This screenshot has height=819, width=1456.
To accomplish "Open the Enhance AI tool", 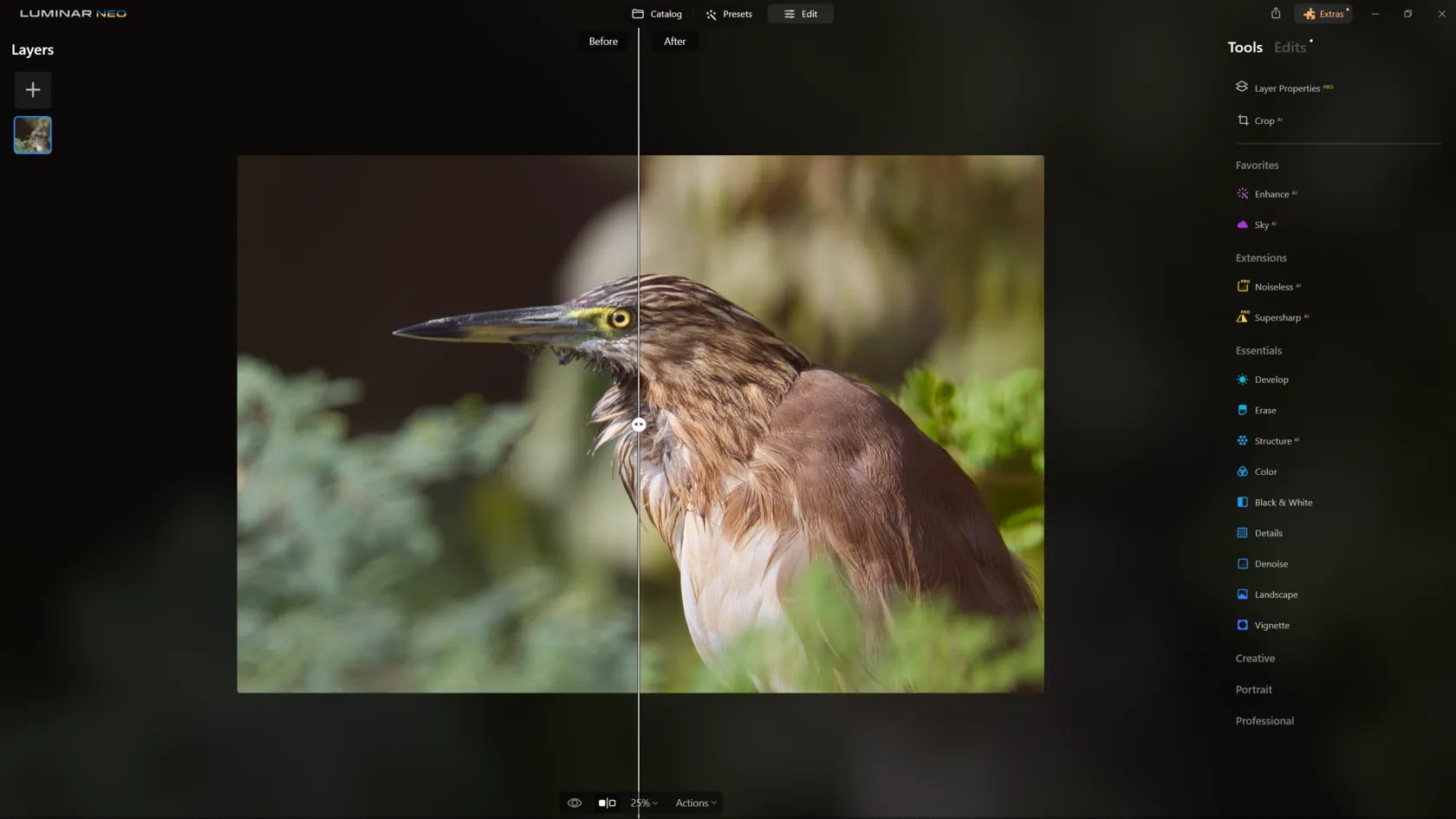I will point(1271,194).
